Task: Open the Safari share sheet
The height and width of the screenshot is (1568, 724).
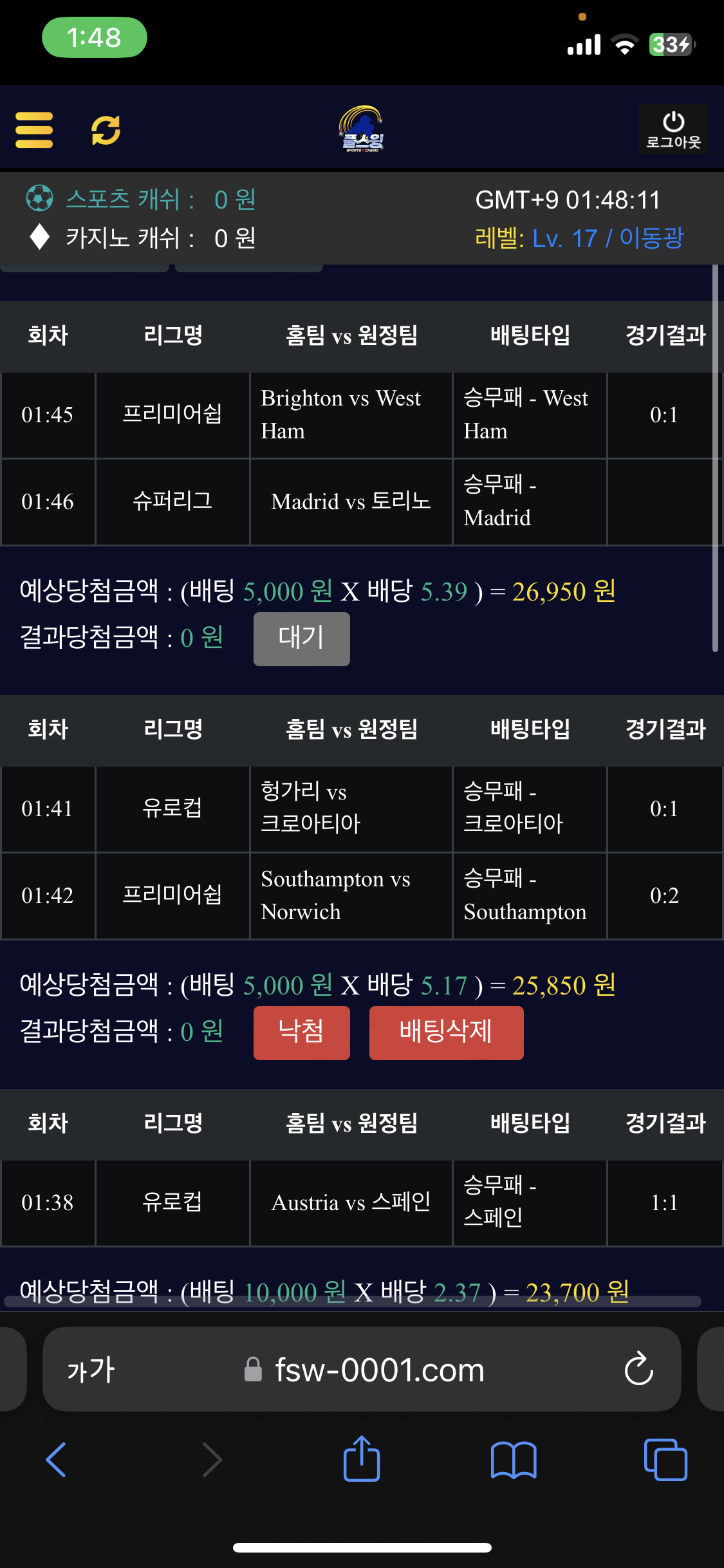Action: 362,1459
